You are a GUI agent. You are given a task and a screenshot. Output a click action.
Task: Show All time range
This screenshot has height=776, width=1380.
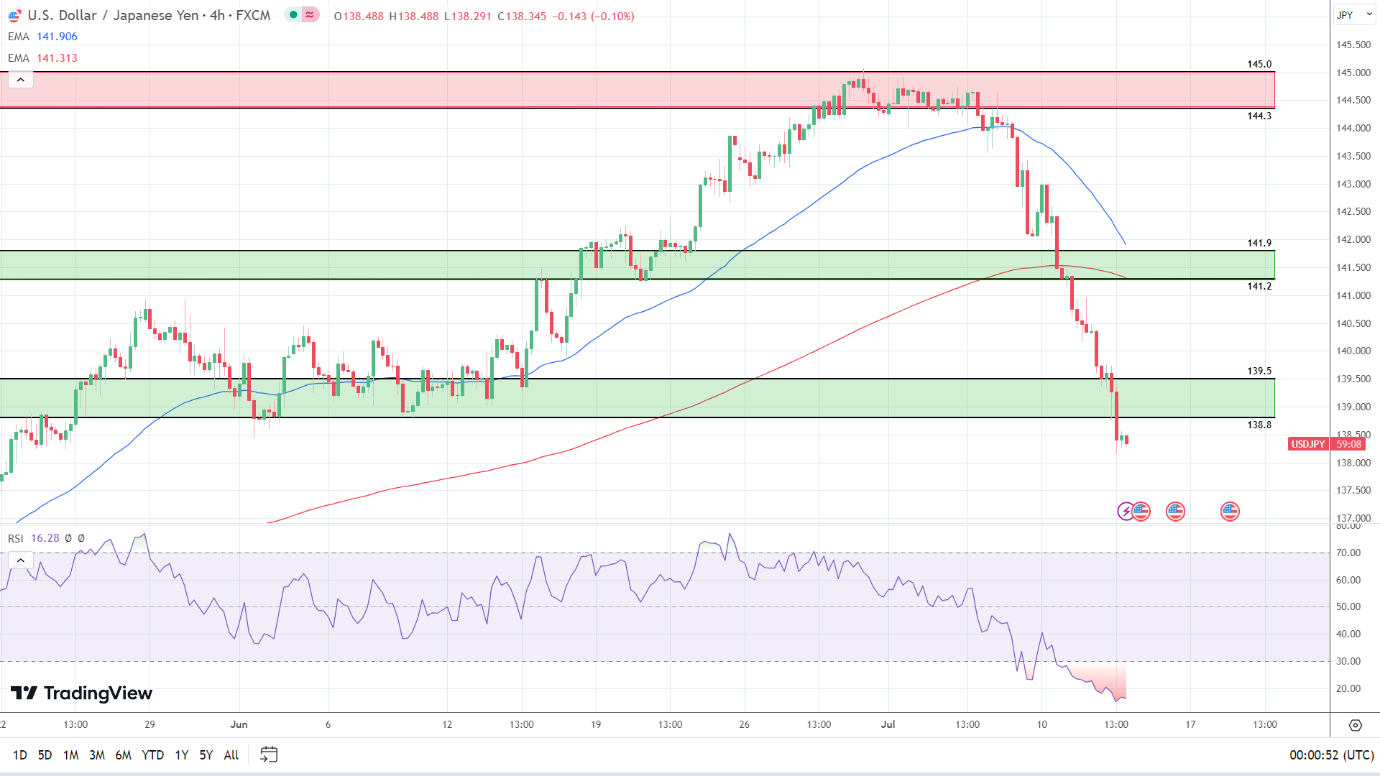click(231, 755)
